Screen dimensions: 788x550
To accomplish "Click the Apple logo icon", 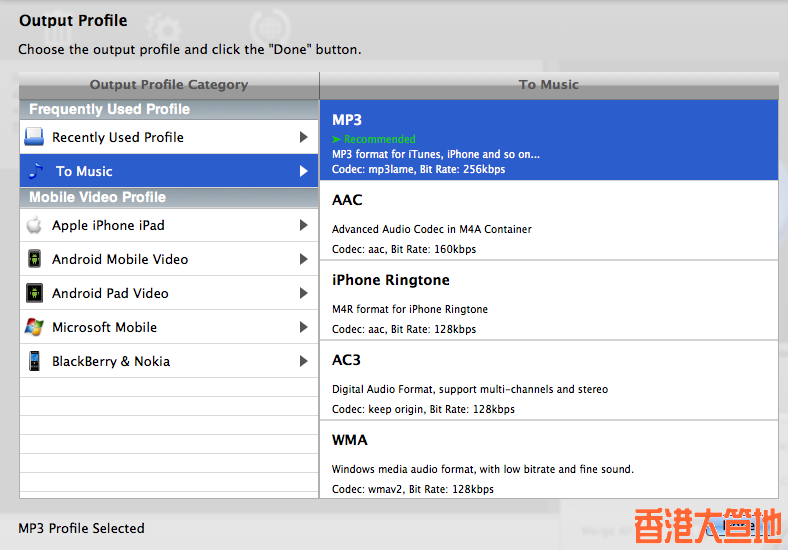I will (34, 225).
